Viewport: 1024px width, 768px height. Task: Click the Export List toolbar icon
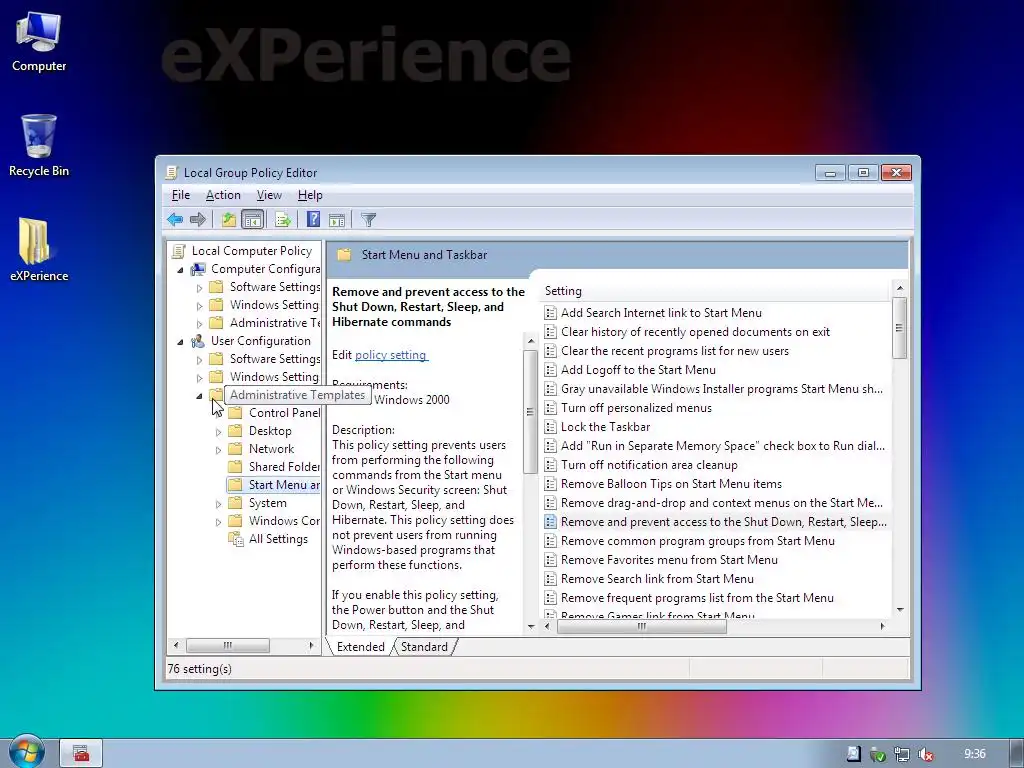click(x=283, y=219)
